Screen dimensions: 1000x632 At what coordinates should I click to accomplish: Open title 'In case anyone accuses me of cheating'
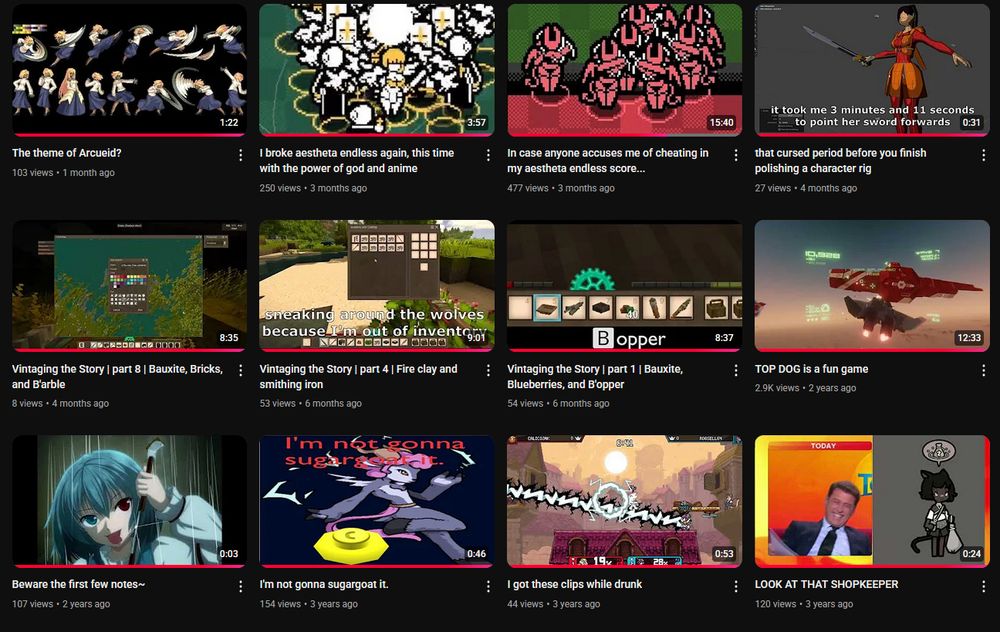[x=608, y=161]
